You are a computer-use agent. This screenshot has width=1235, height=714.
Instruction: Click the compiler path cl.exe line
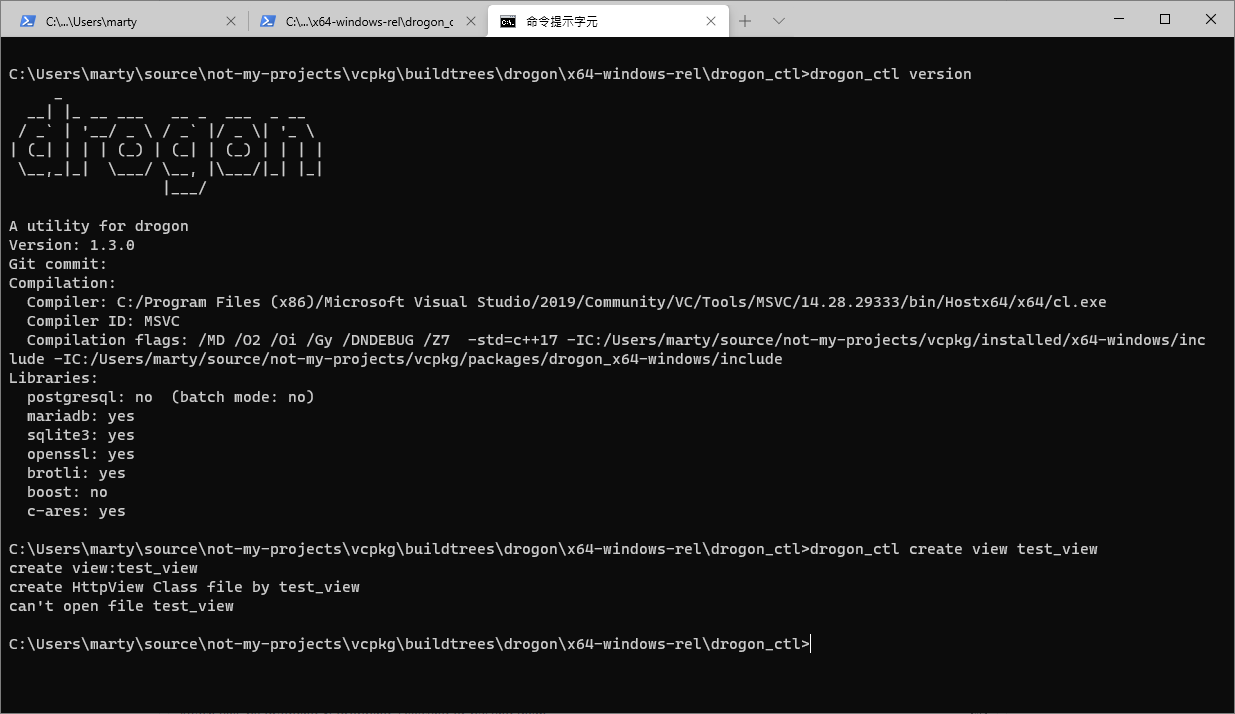560,301
